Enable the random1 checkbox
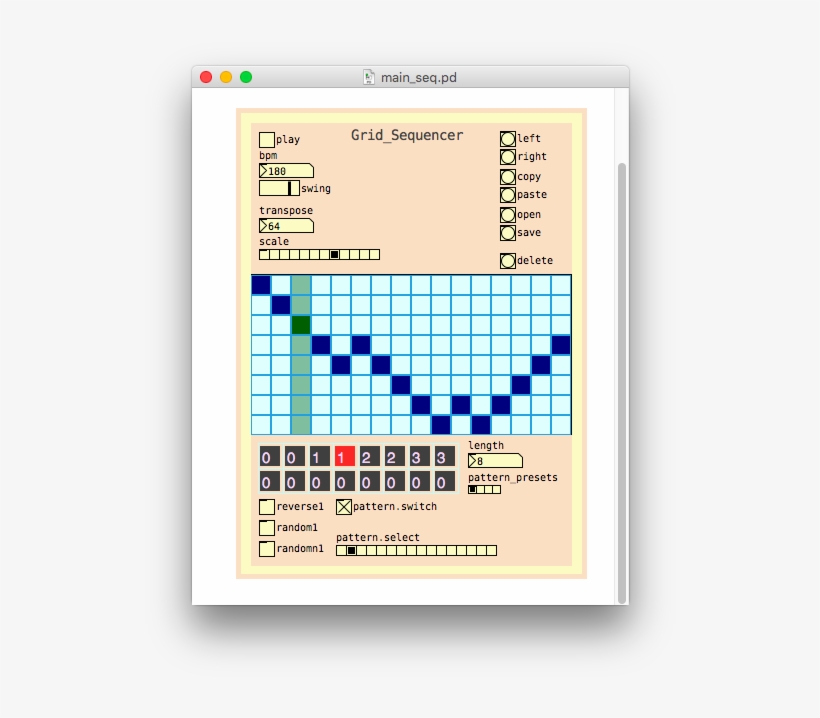Image resolution: width=820 pixels, height=718 pixels. click(x=267, y=528)
